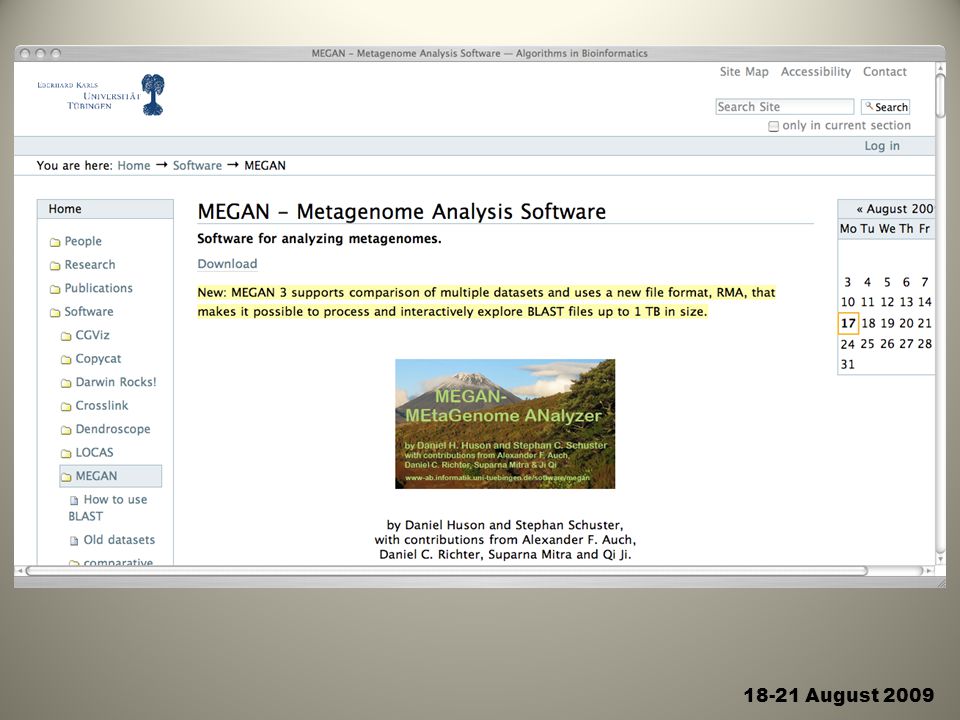
Task: Click the horizontal scrollbar left arrow
Action: (20, 571)
